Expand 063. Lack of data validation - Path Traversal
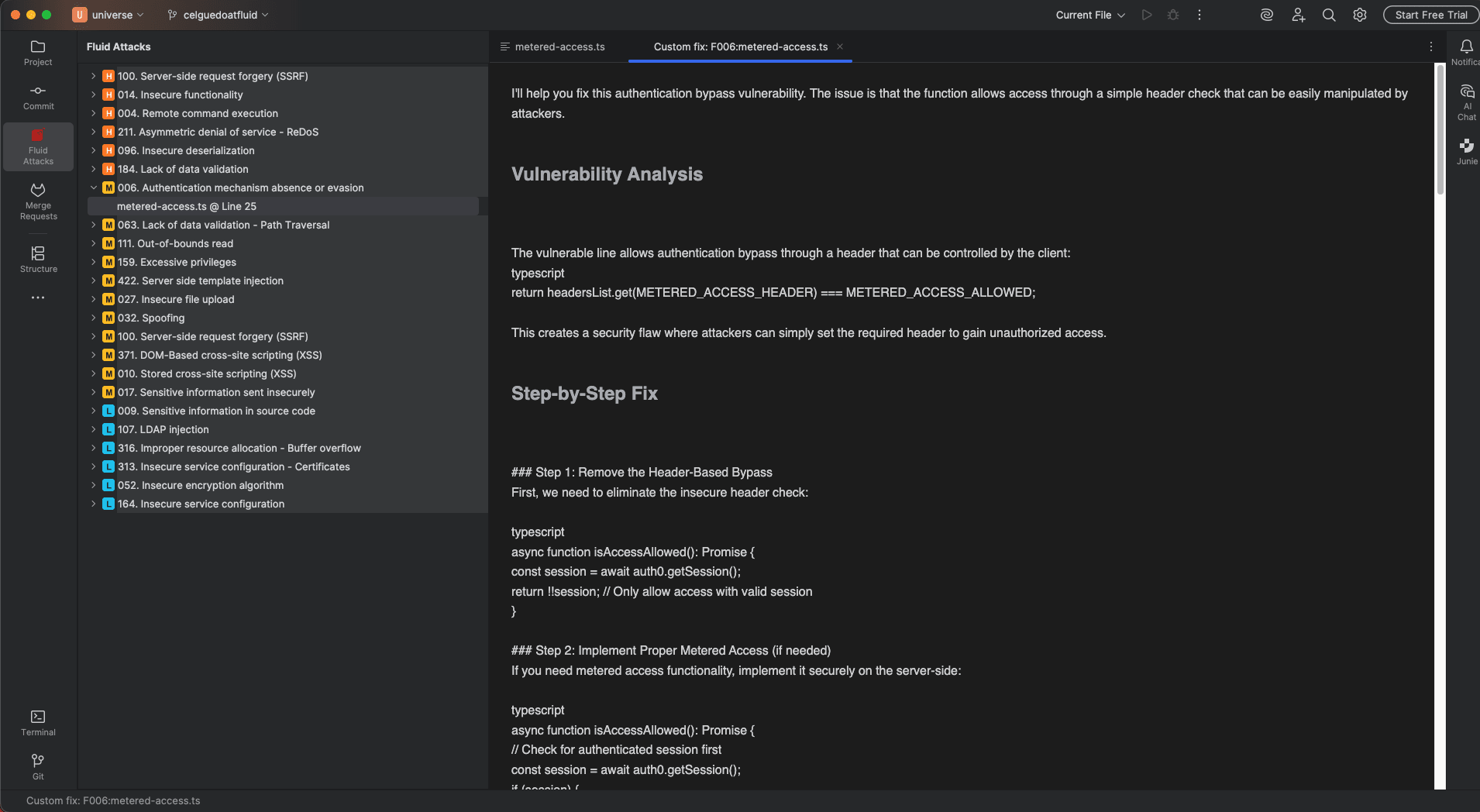 click(94, 225)
